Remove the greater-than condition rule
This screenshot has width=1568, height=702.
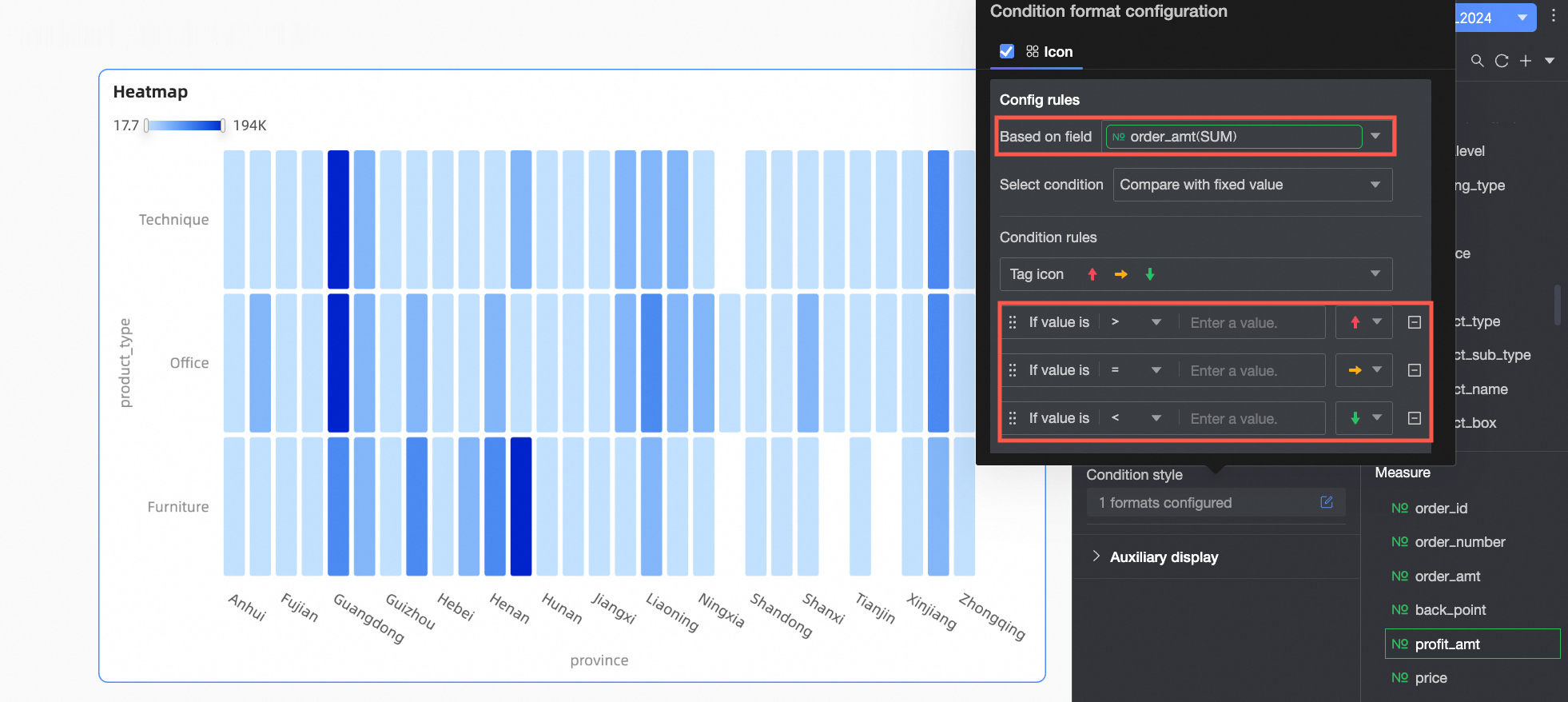pos(1415,322)
